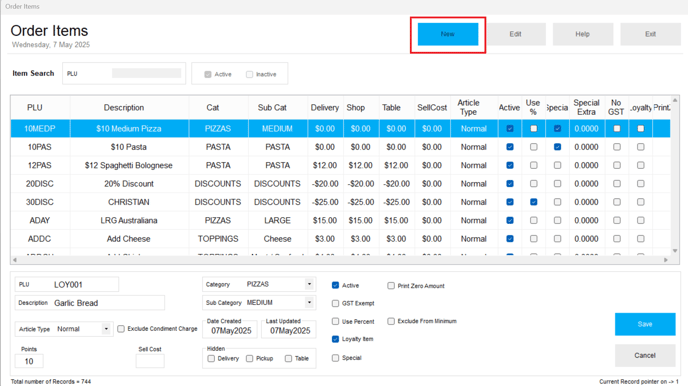Open the Help button
Image resolution: width=688 pixels, height=386 pixels.
click(x=583, y=34)
